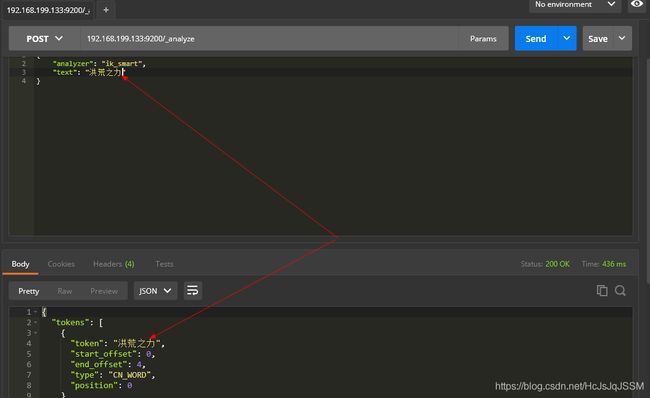The width and height of the screenshot is (650, 398).
Task: Click the "start_offset": 0 line
Action: click(113, 354)
